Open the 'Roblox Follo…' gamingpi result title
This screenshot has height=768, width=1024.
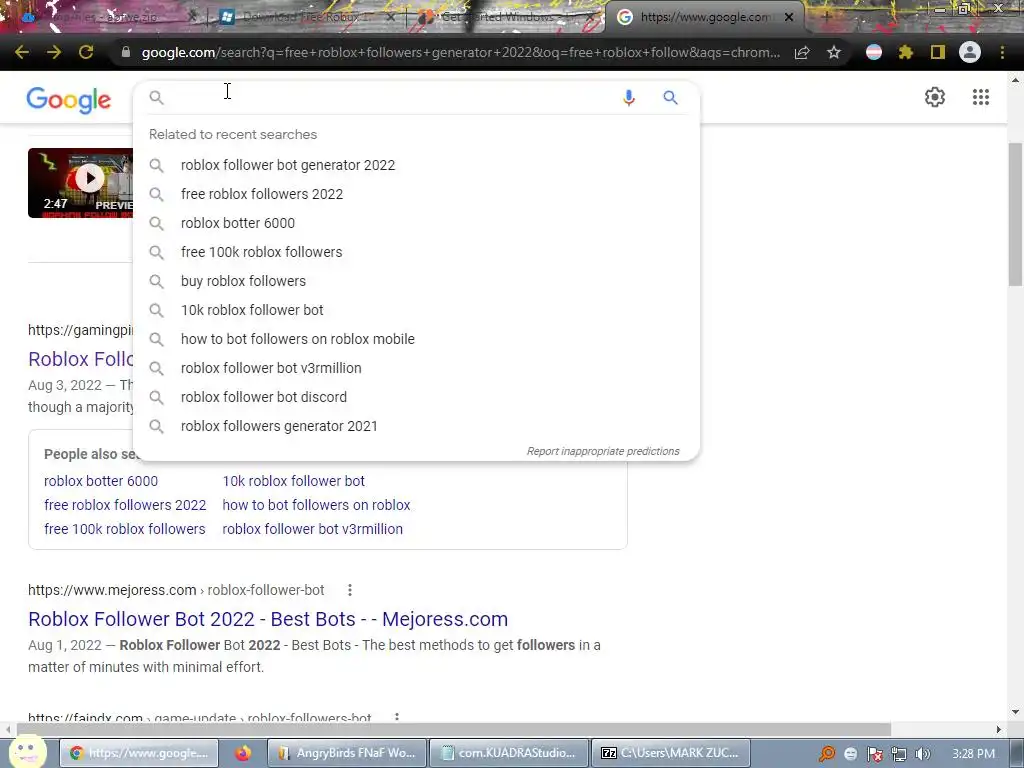(x=80, y=359)
